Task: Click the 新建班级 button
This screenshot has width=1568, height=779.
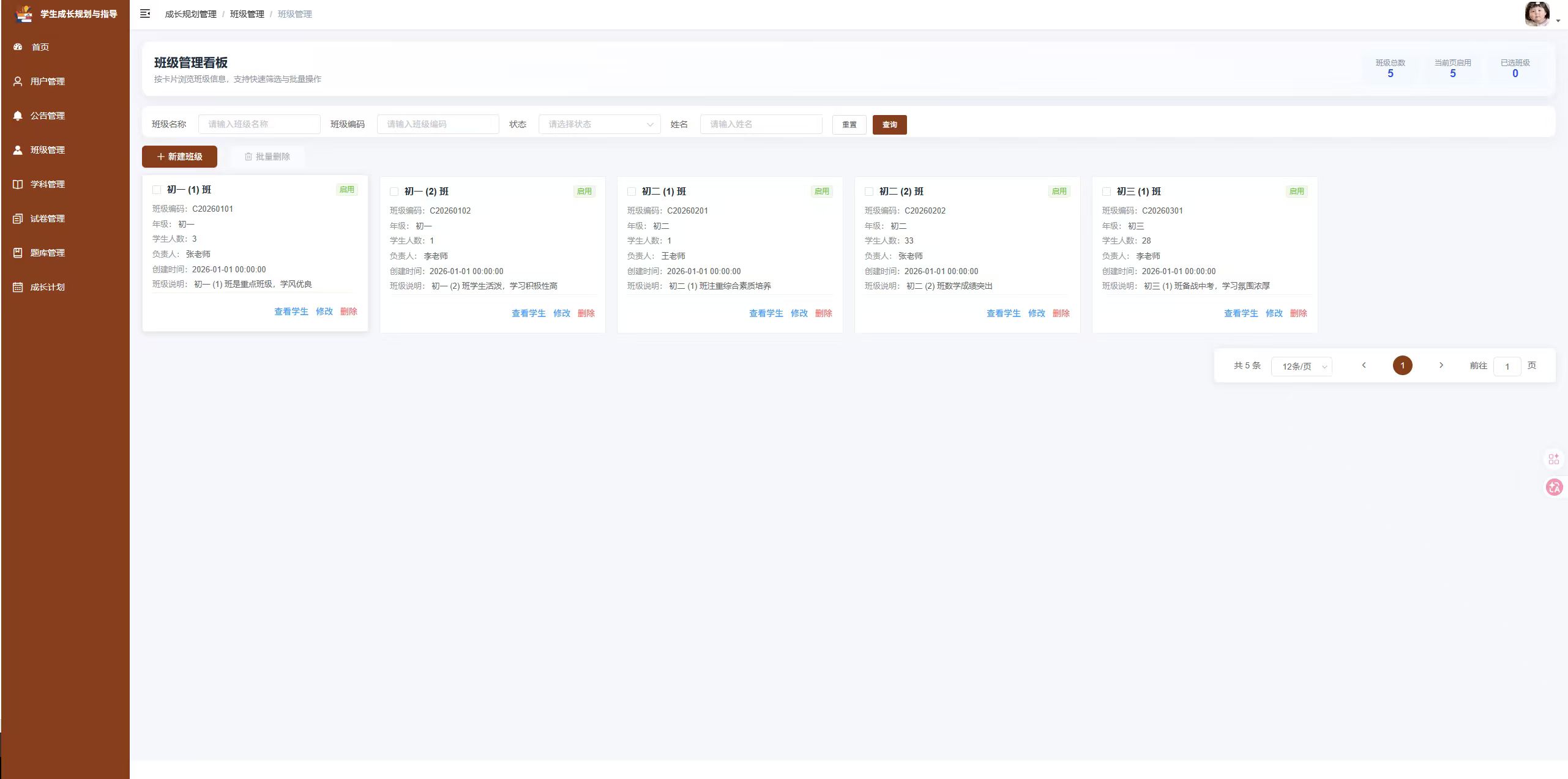Action: pos(179,157)
